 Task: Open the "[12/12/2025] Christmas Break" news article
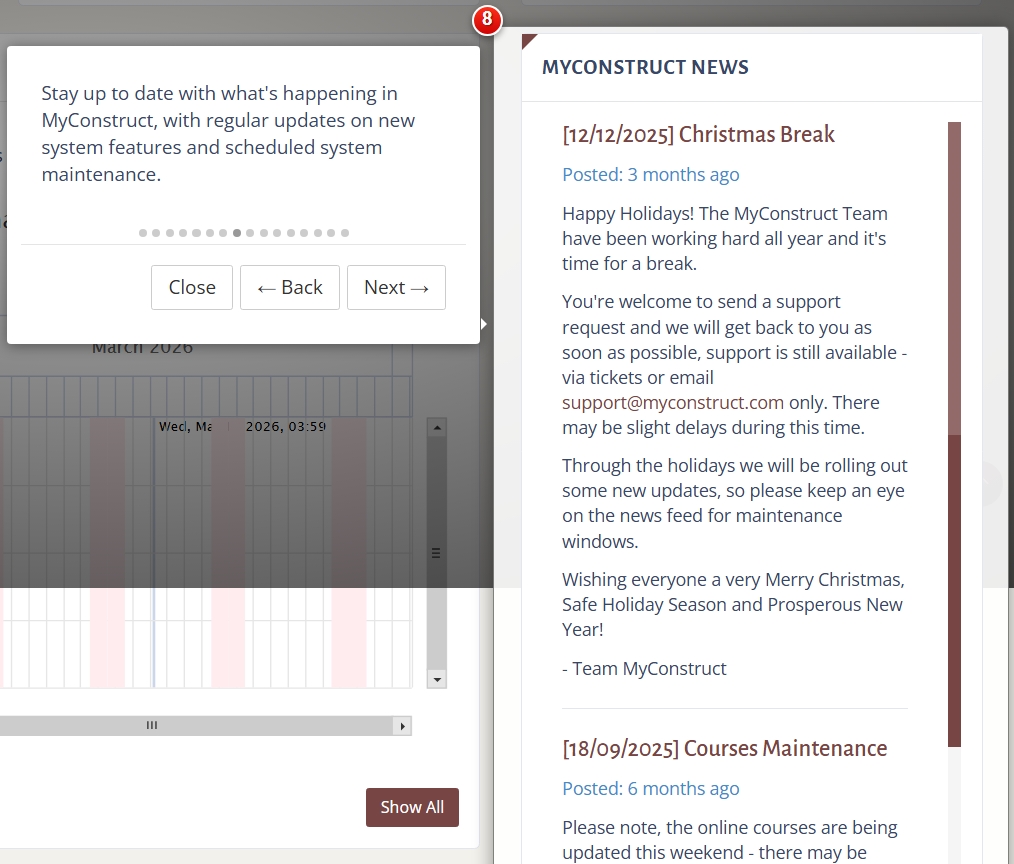[697, 134]
